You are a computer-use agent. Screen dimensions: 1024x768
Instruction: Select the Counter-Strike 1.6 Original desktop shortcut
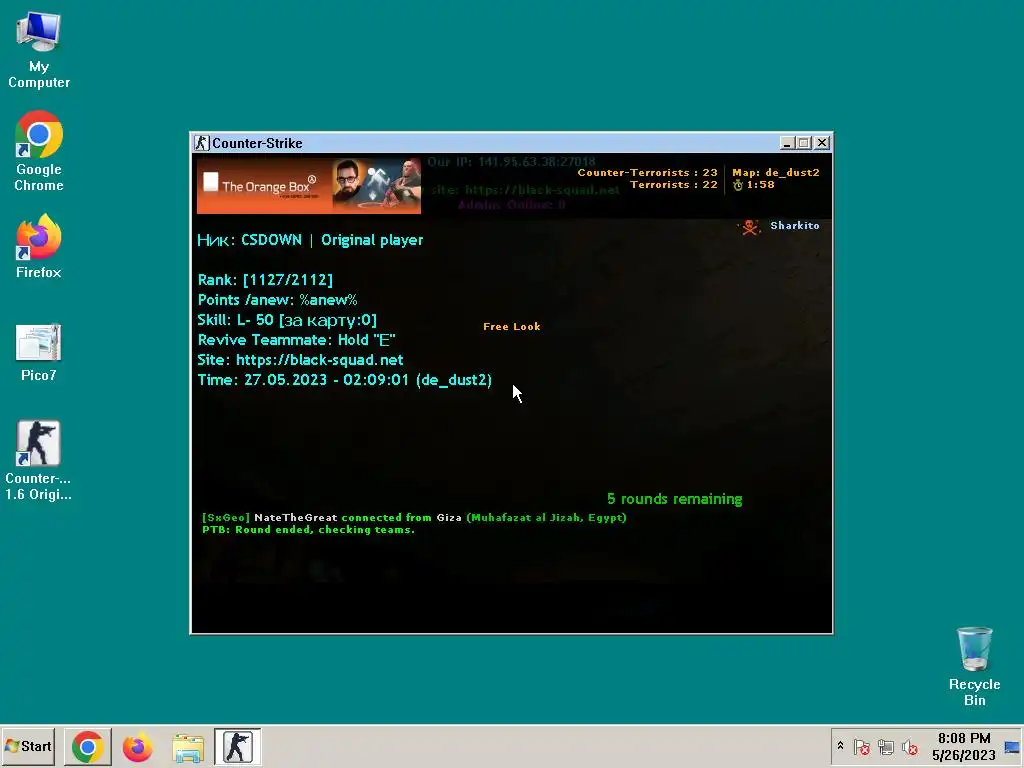coord(39,460)
